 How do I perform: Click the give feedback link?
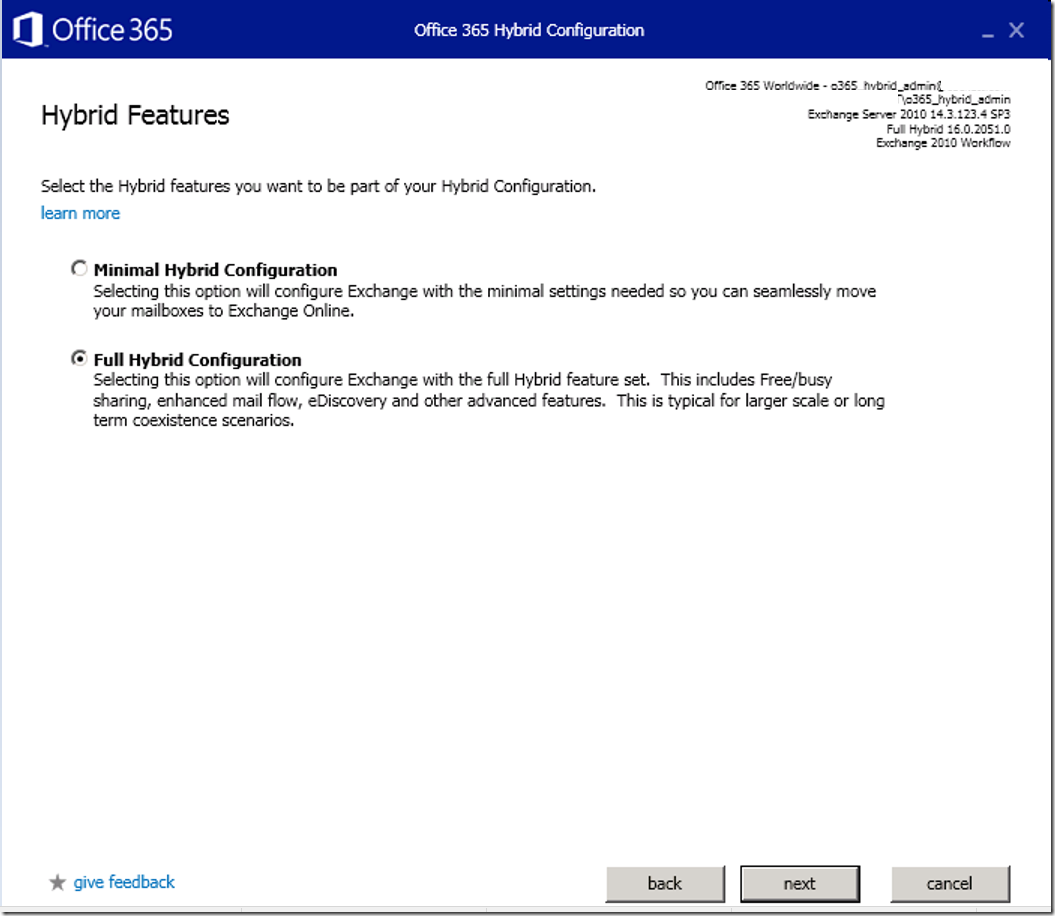pyautogui.click(x=124, y=882)
